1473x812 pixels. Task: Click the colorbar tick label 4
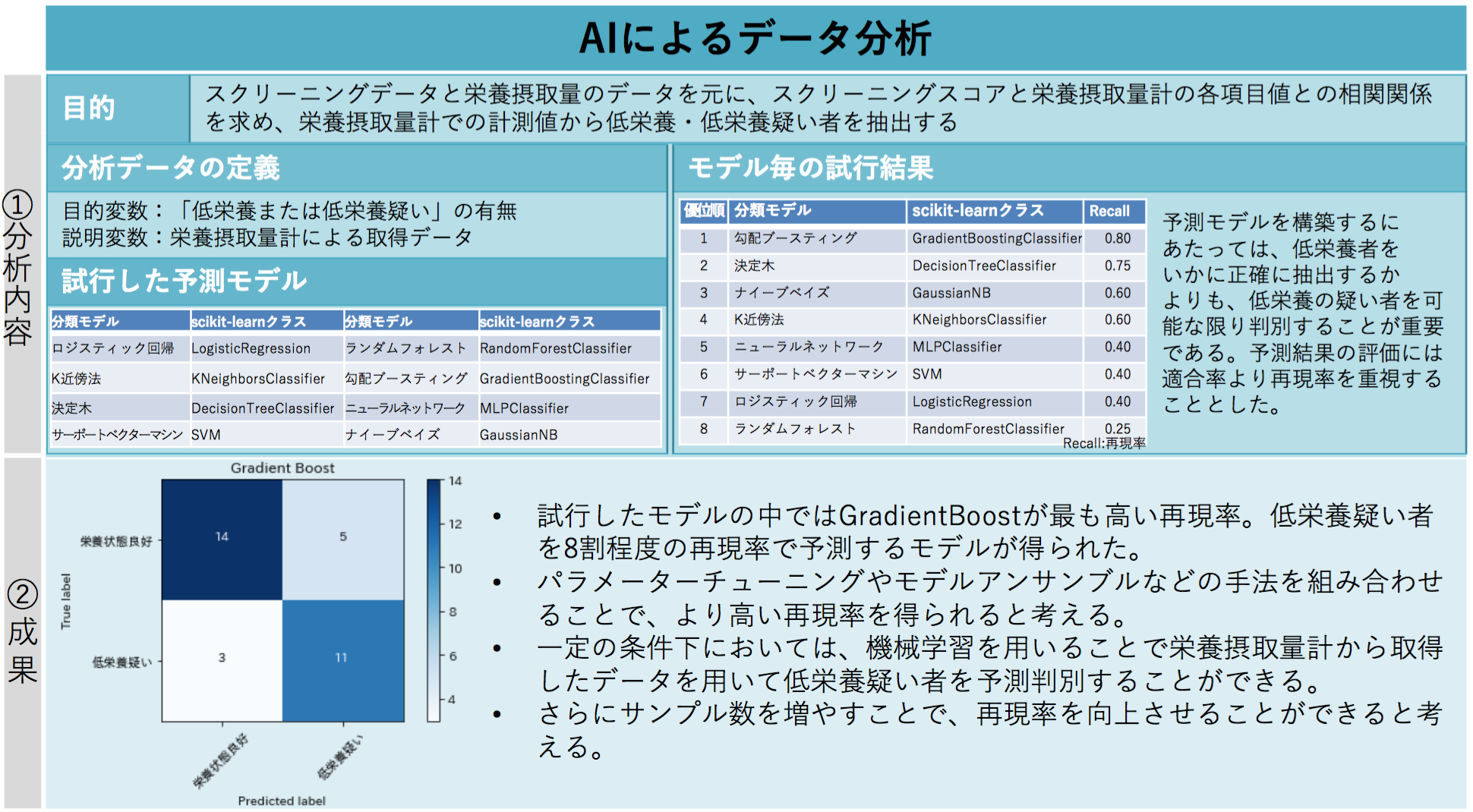tap(453, 699)
